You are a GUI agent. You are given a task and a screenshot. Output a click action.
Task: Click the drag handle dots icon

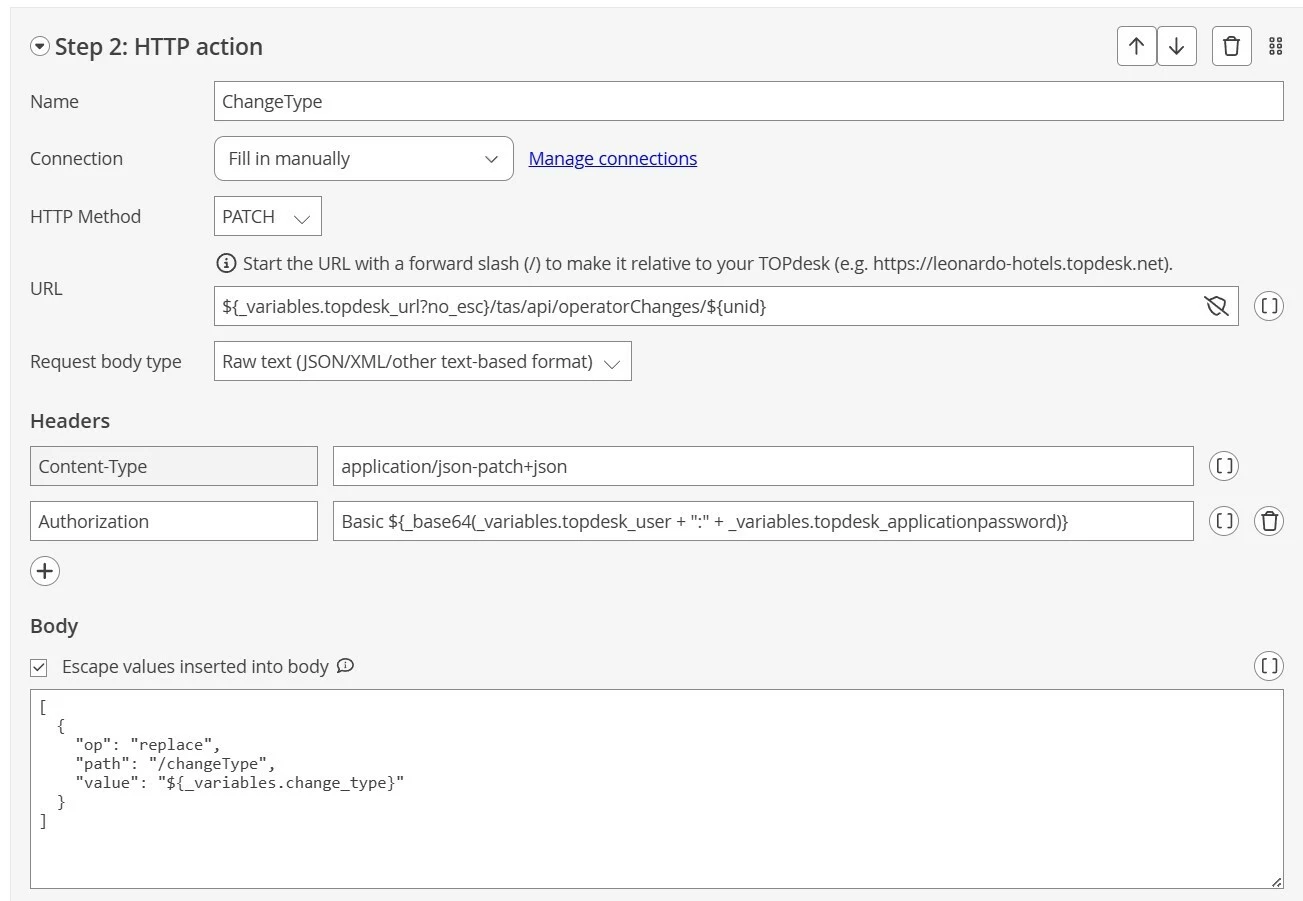coord(1275,46)
